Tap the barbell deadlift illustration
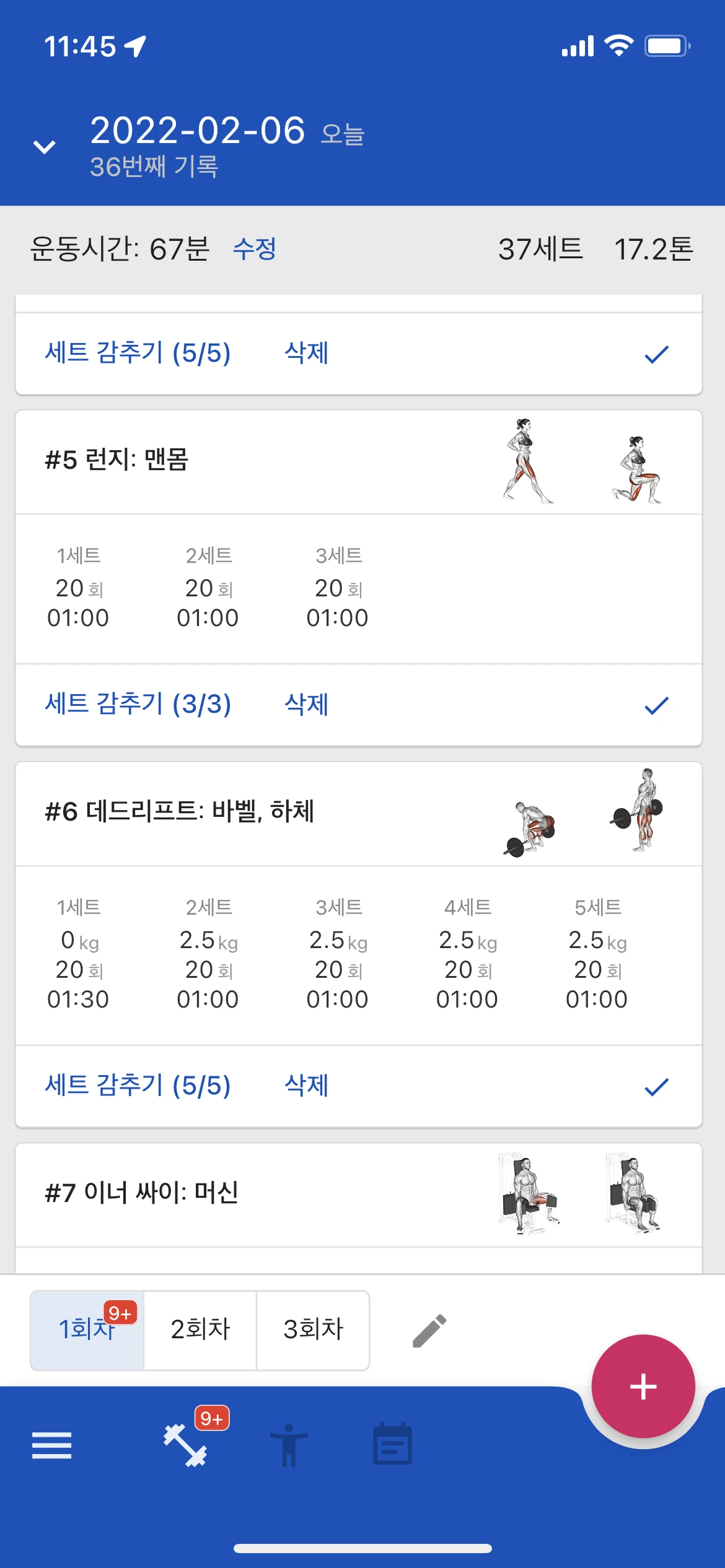725x1568 pixels. click(581, 812)
